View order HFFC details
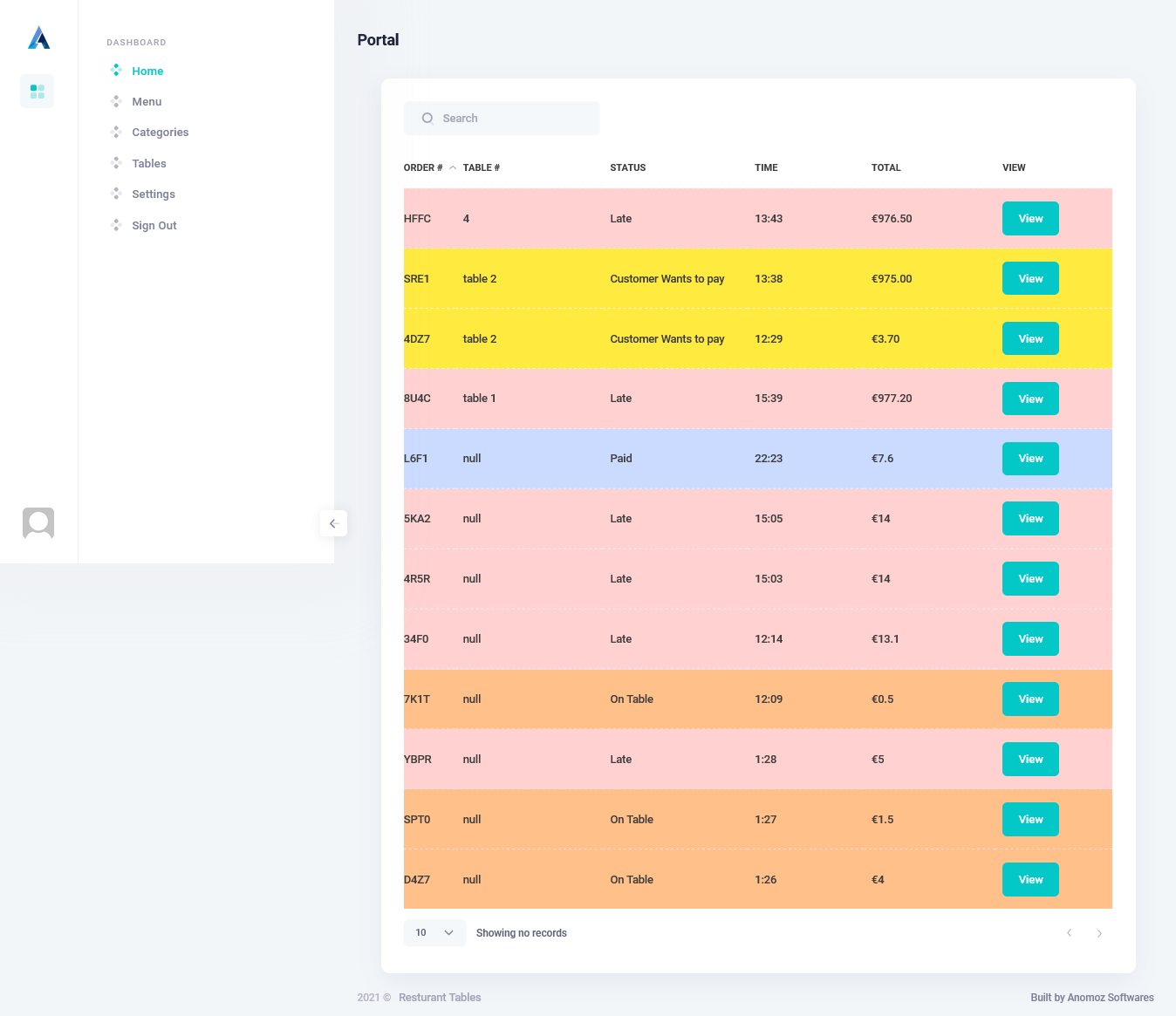Image resolution: width=1176 pixels, height=1016 pixels. [1029, 219]
